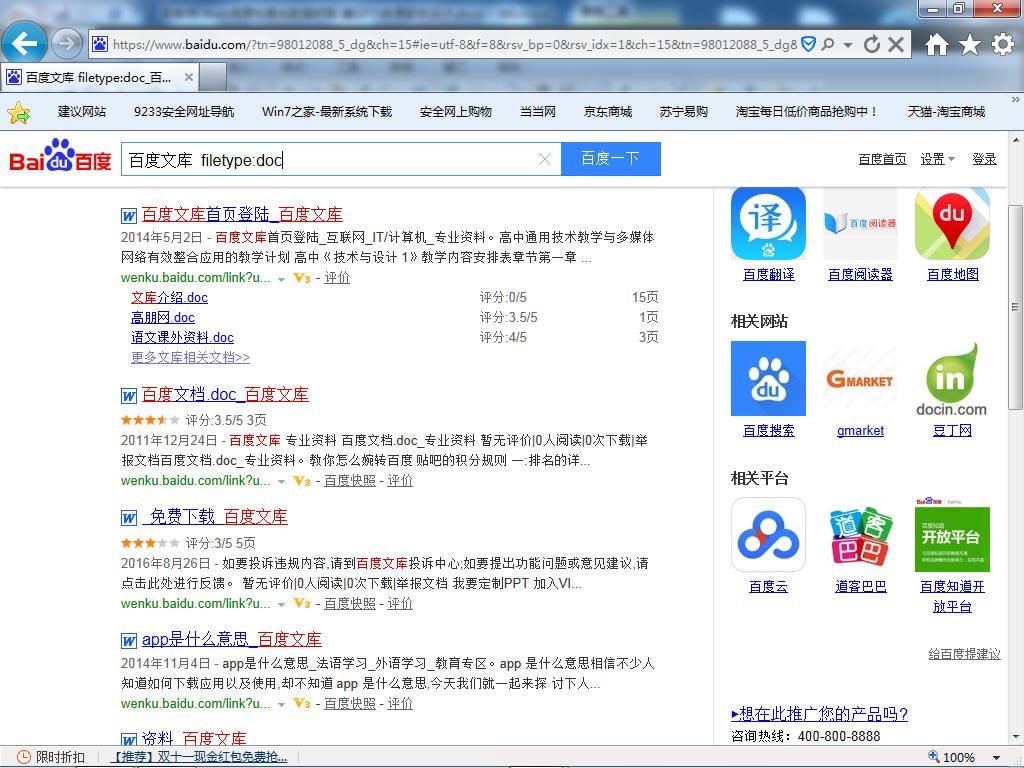Click Word icon beside 百度文库首页登陆 result
The height and width of the screenshot is (768, 1024).
[x=129, y=216]
